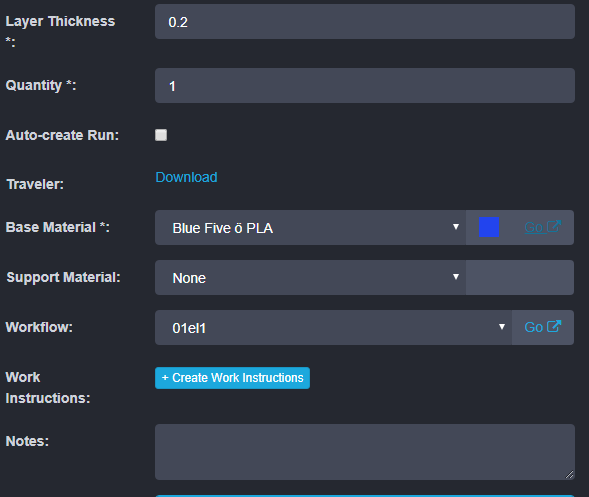Viewport: 589px width, 497px height.
Task: Click the 'Base Material *:' label text
Action: pos(57,227)
